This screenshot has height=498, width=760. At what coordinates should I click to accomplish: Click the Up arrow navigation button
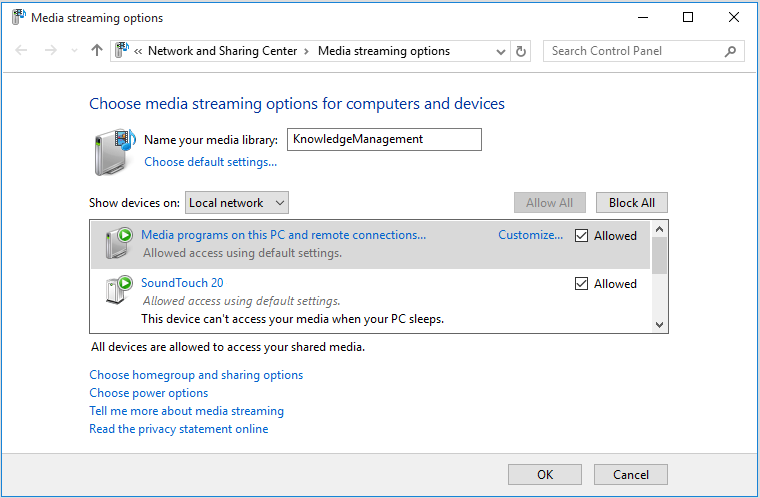point(97,51)
